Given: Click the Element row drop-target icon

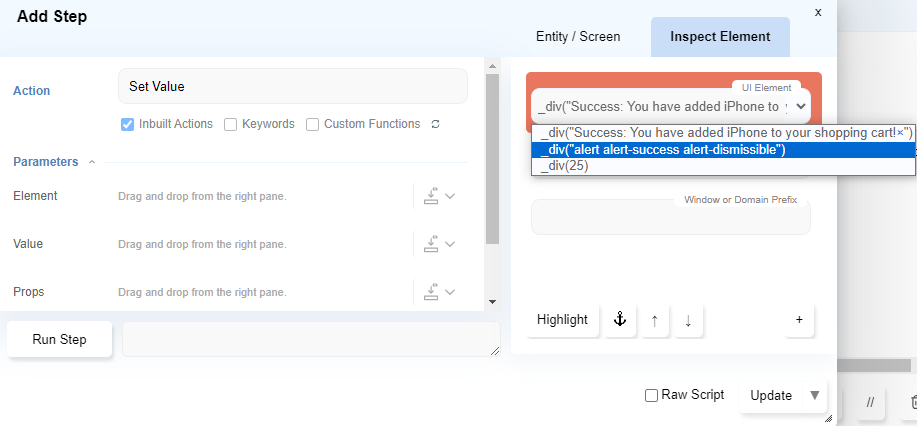Looking at the screenshot, I should tap(432, 196).
